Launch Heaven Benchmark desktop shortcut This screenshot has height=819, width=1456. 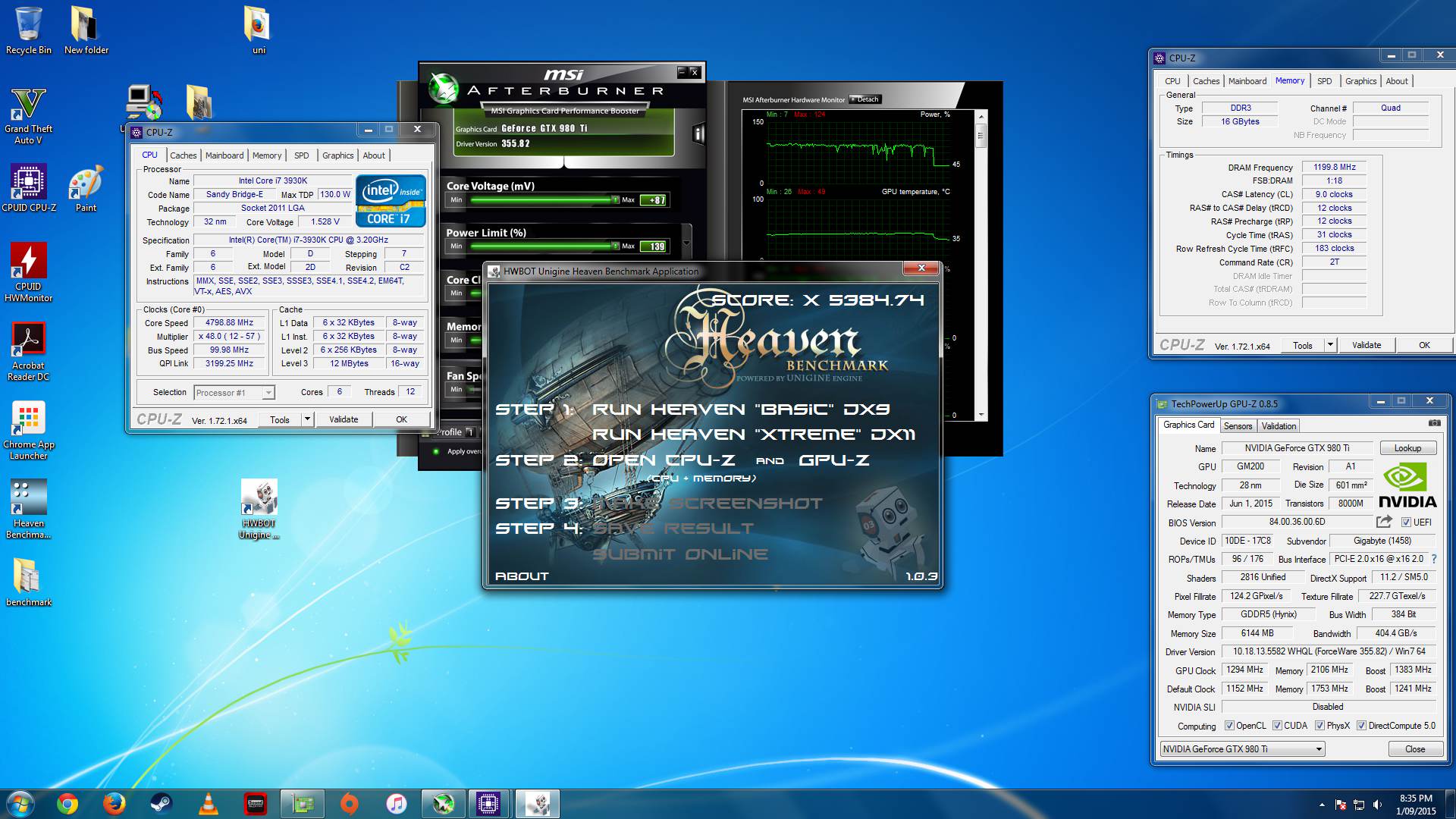point(29,509)
